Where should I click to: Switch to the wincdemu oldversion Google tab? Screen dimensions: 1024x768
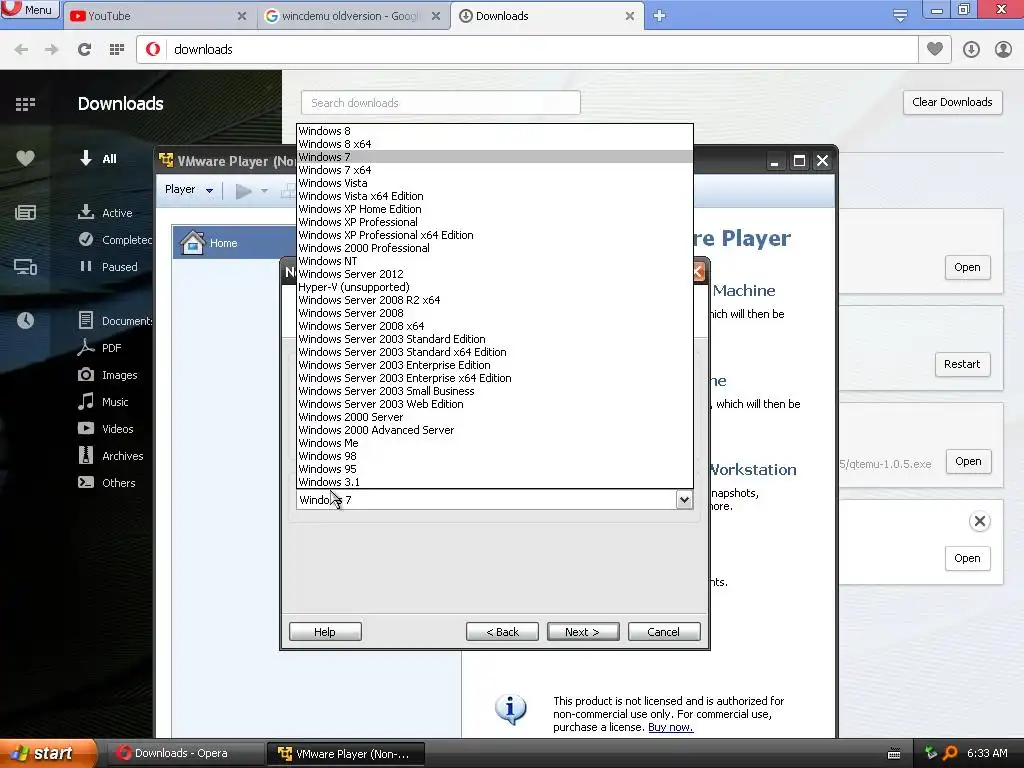tap(350, 16)
